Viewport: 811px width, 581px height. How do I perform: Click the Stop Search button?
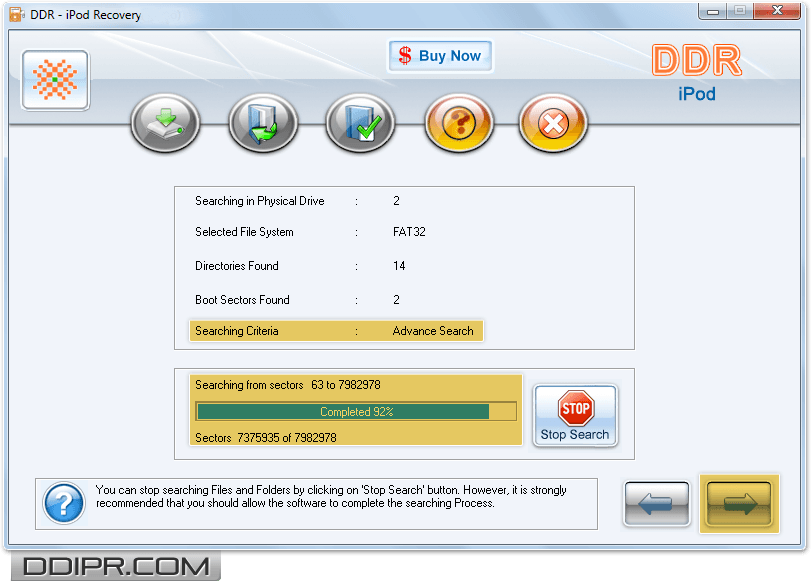click(575, 415)
